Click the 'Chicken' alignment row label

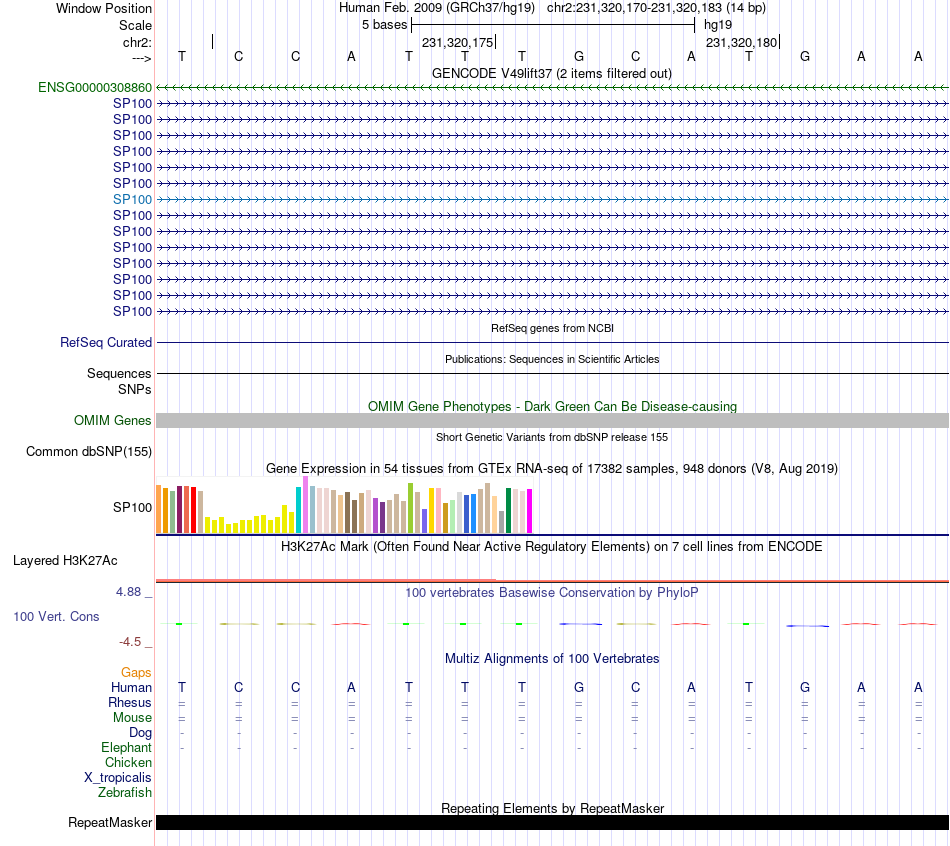[128, 762]
